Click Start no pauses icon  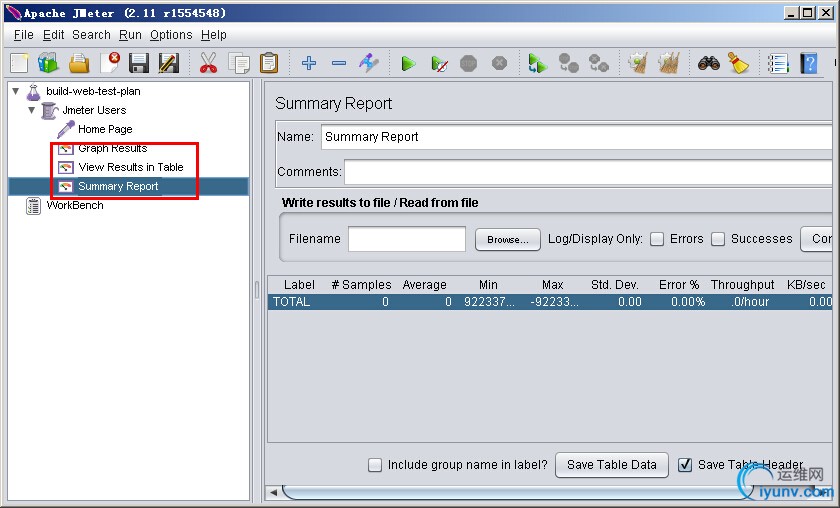pyautogui.click(x=439, y=64)
